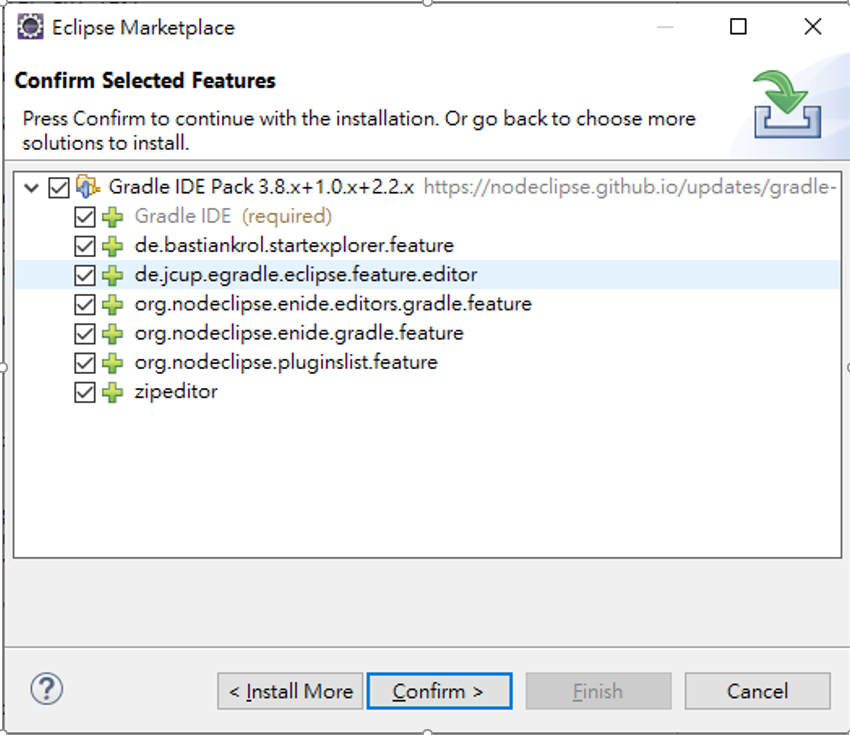
Task: Uncheck org.nodeclipse.enide.gradle.feature
Action: (x=85, y=332)
